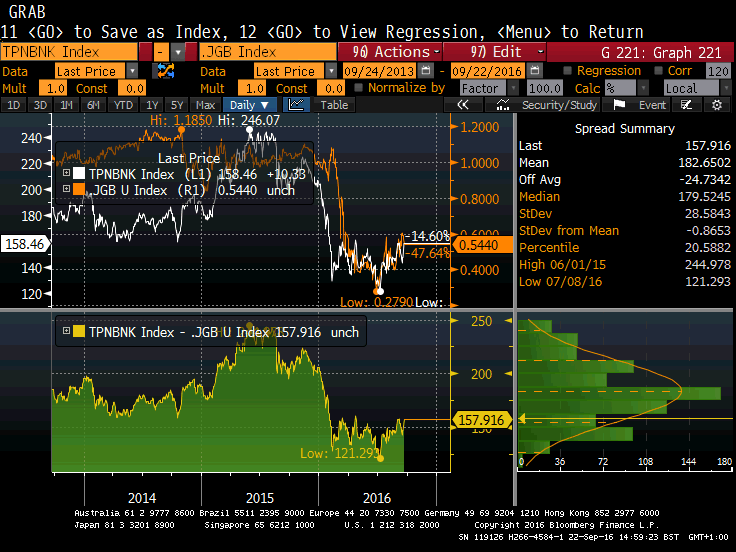Click the Percentile value 20.5882

tap(707, 247)
